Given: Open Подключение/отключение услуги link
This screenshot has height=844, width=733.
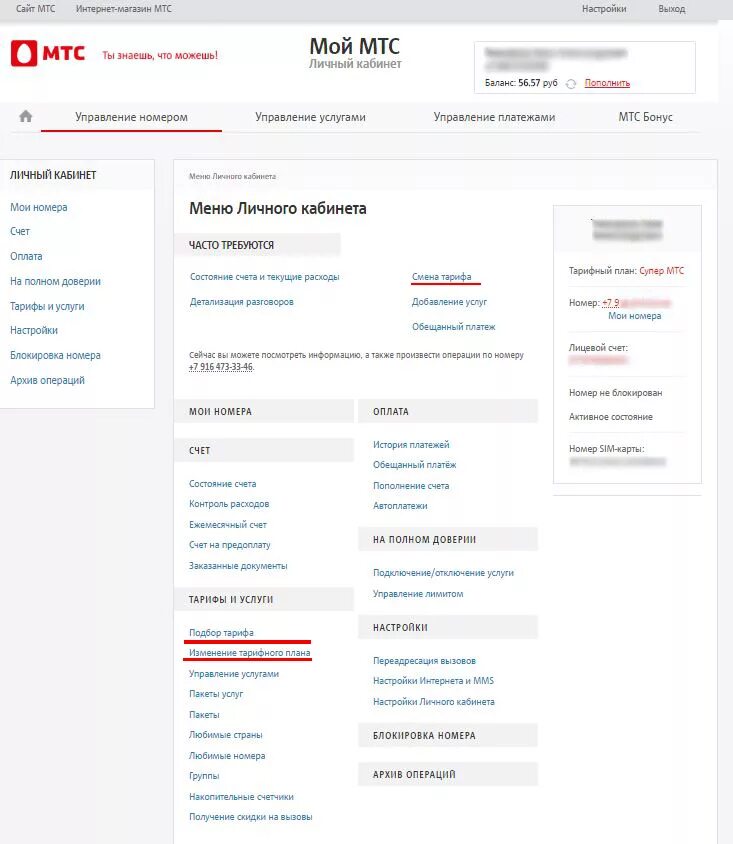Looking at the screenshot, I should pos(443,573).
